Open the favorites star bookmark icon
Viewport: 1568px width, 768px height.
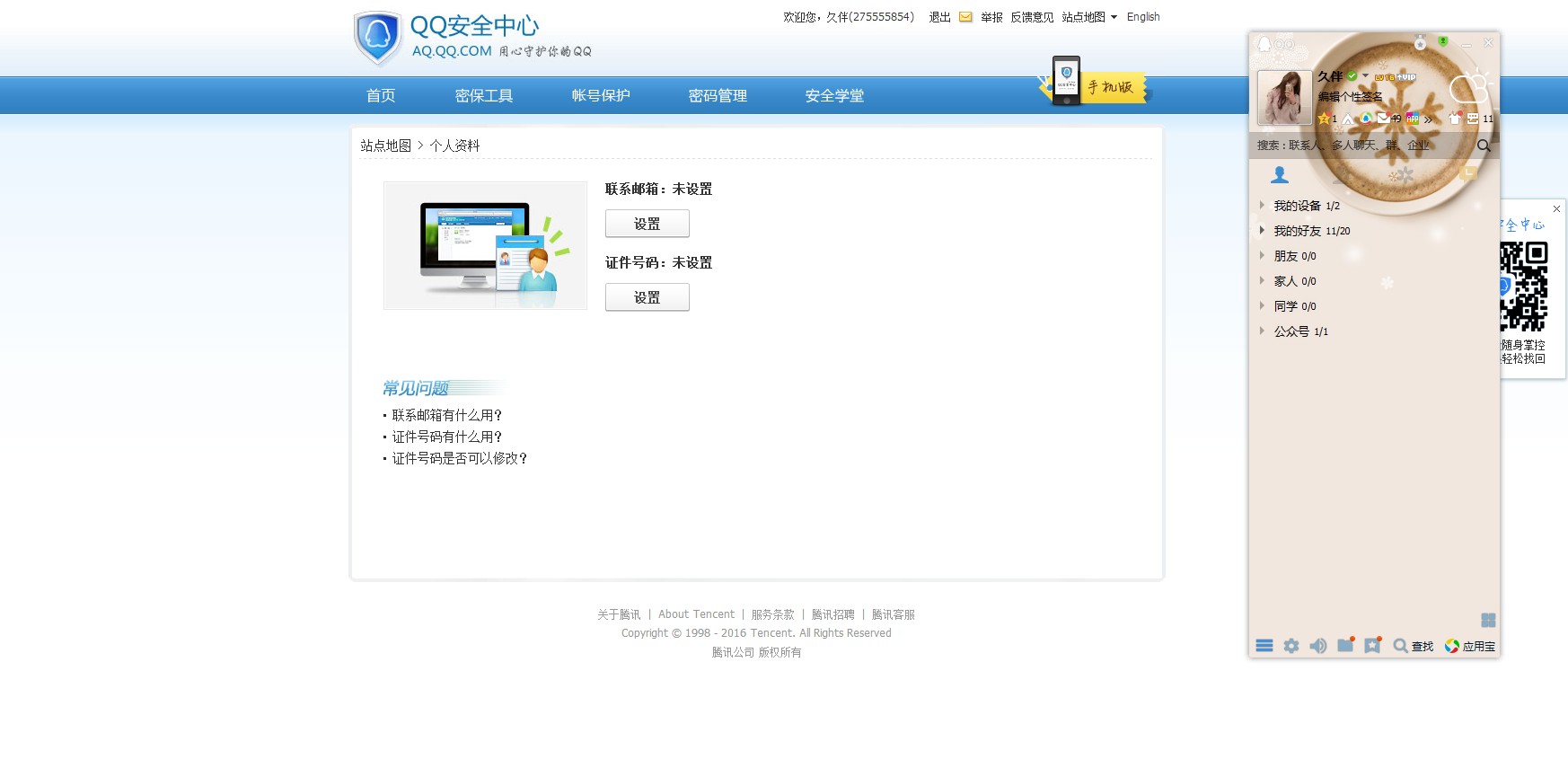pyautogui.click(x=1372, y=645)
